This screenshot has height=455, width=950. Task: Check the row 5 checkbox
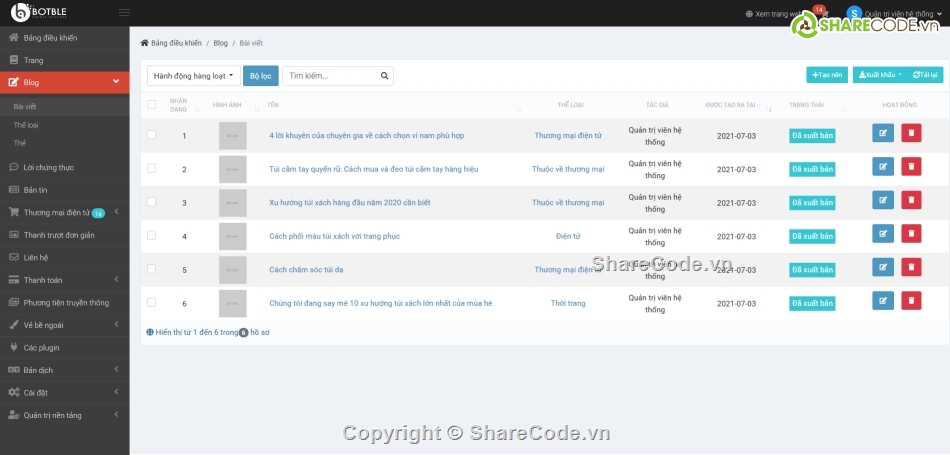point(151,268)
